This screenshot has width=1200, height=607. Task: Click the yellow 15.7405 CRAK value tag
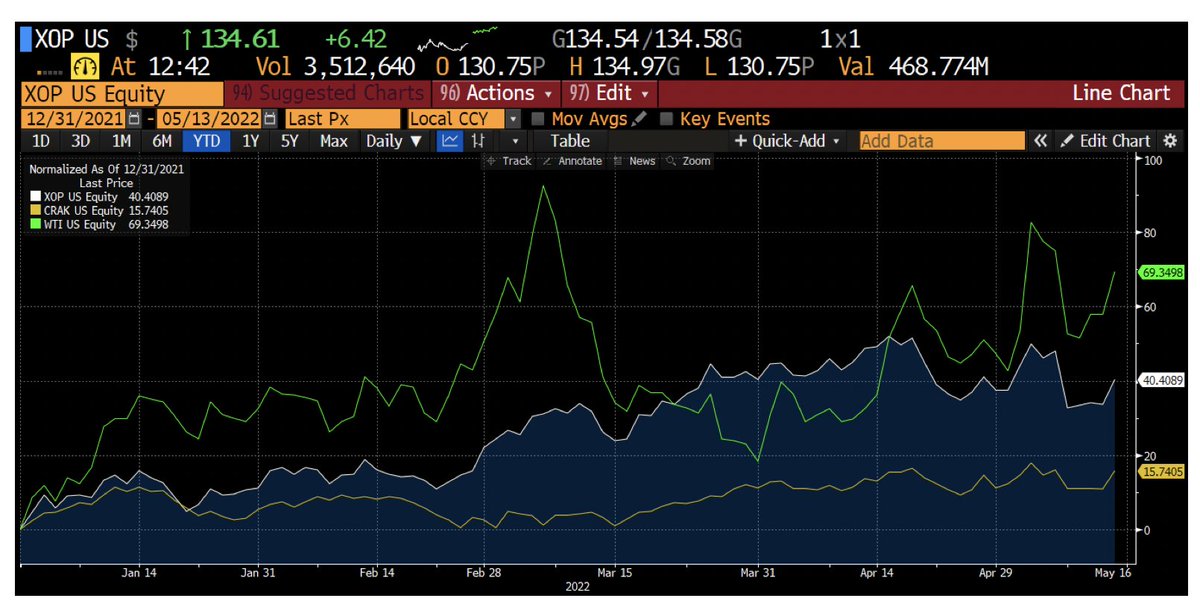[x=1161, y=471]
